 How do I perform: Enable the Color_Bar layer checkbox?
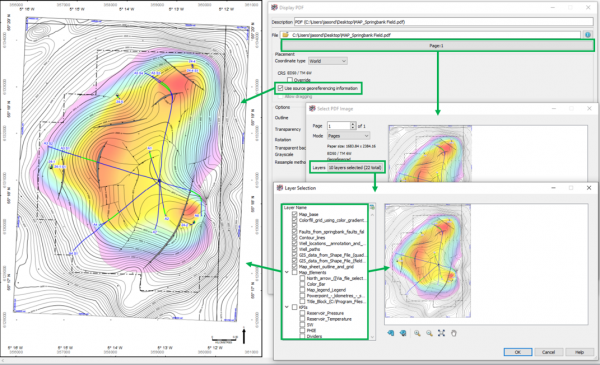[302, 284]
